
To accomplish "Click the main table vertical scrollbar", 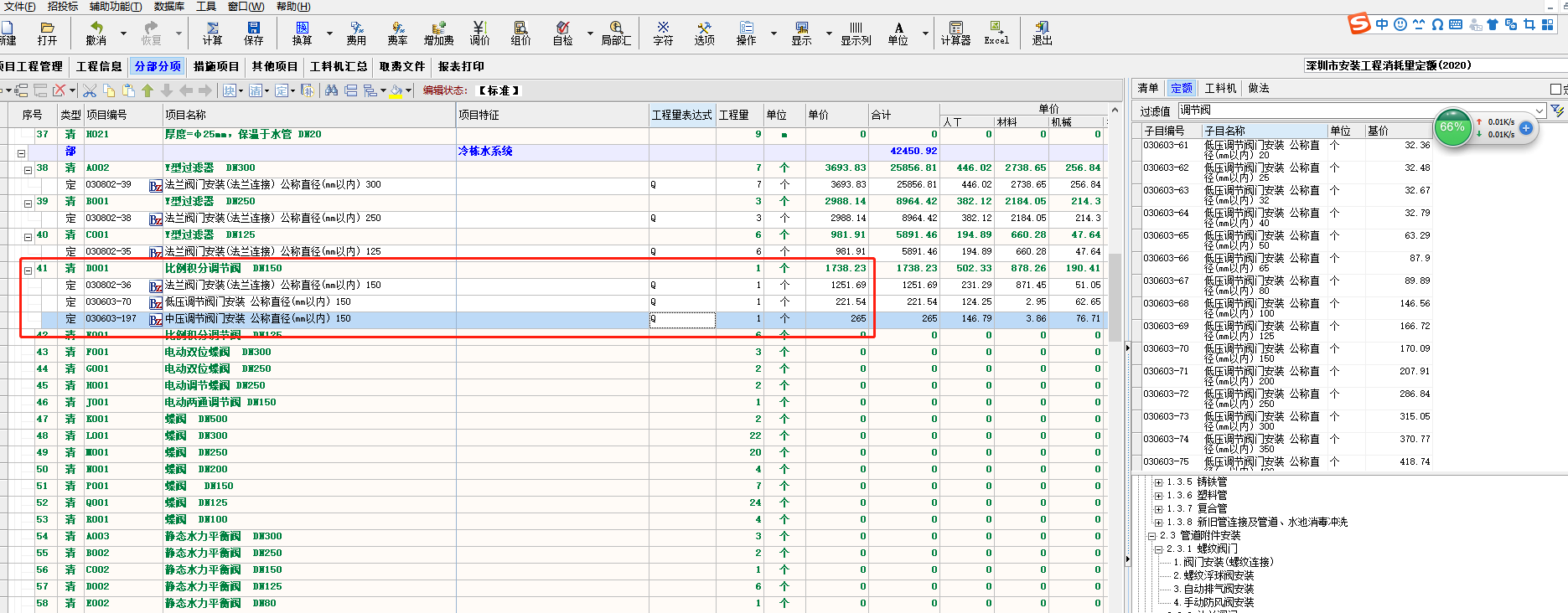I will pos(1115,297).
